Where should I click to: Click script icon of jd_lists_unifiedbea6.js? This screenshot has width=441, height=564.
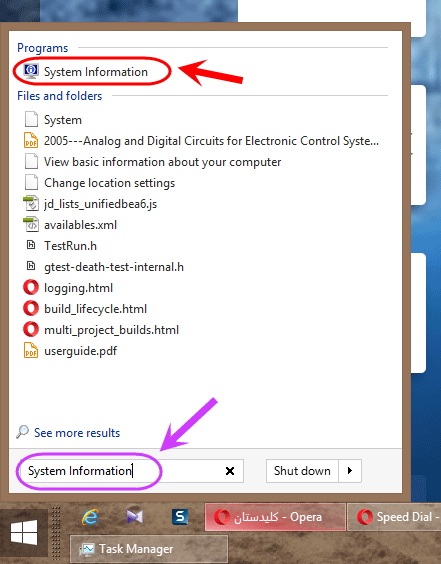[x=31, y=203]
